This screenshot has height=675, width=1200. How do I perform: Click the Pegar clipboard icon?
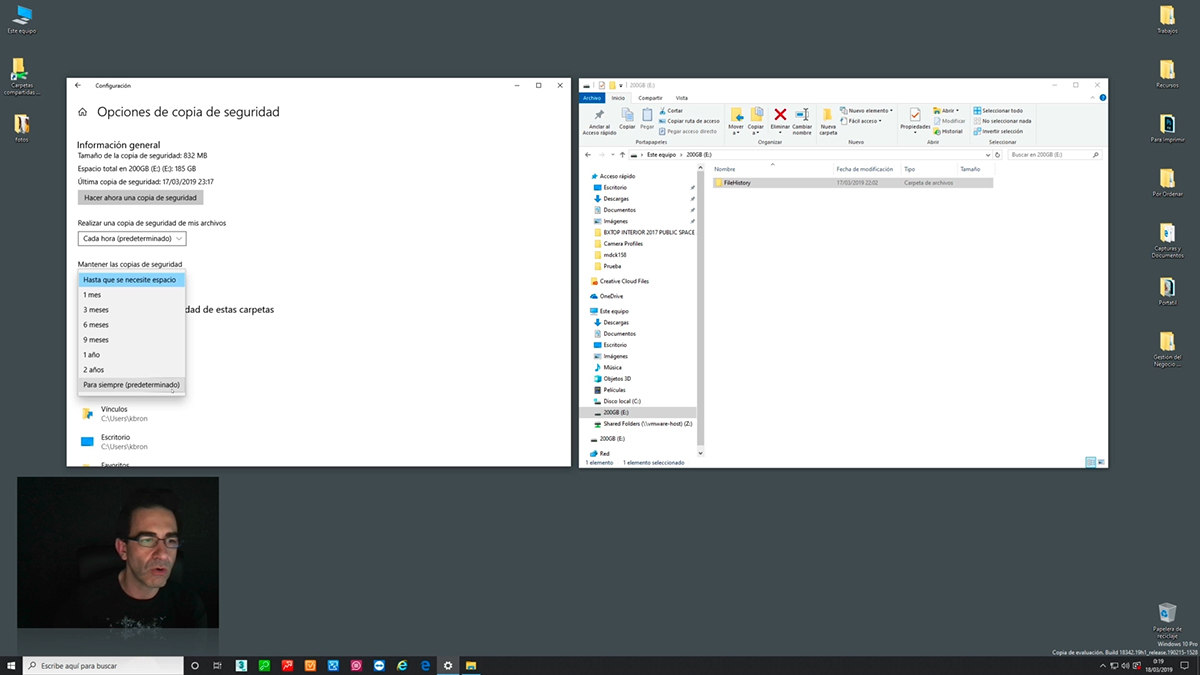(x=647, y=115)
